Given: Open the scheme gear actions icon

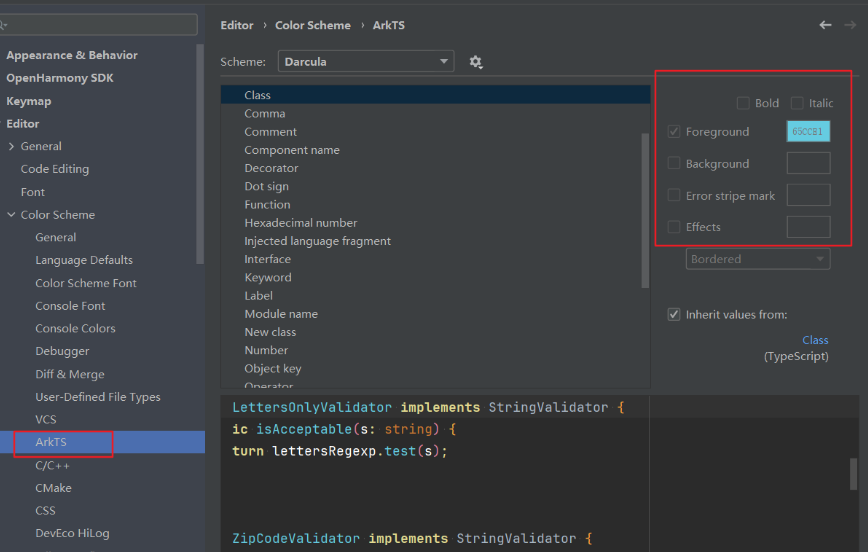Looking at the screenshot, I should click(x=476, y=62).
